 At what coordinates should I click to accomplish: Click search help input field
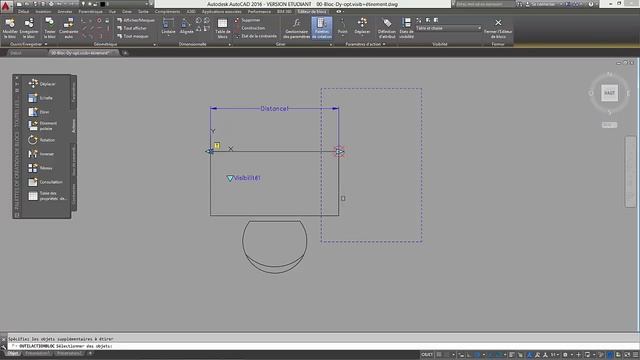(484, 4)
